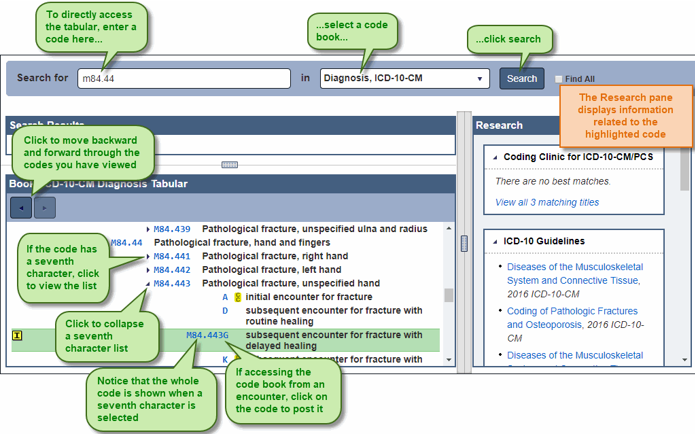Image resolution: width=695 pixels, height=434 pixels.
Task: Collapse the Coding Clinic for ICD-10-CM/PCS section
Action: pos(495,157)
